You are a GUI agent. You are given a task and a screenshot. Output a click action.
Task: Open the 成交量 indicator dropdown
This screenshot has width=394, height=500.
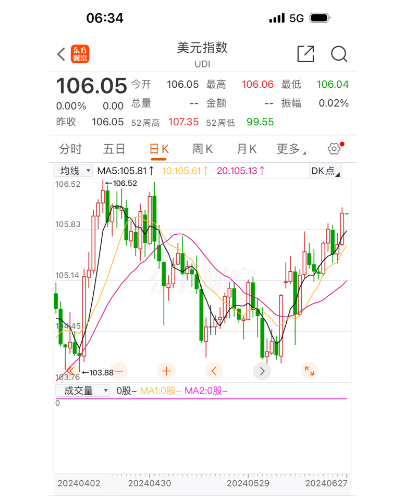(x=82, y=390)
